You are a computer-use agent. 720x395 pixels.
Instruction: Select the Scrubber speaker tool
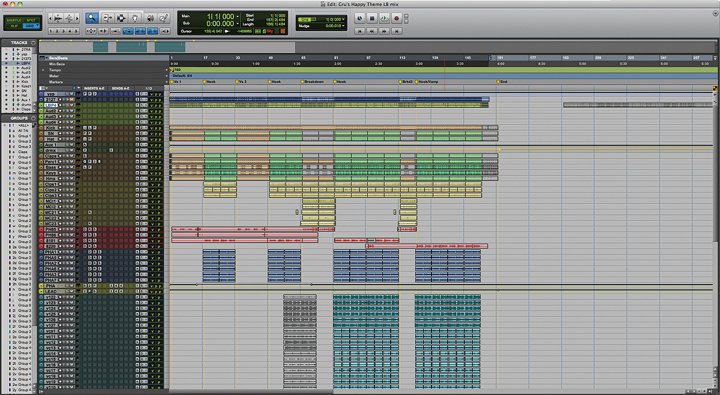(x=150, y=18)
